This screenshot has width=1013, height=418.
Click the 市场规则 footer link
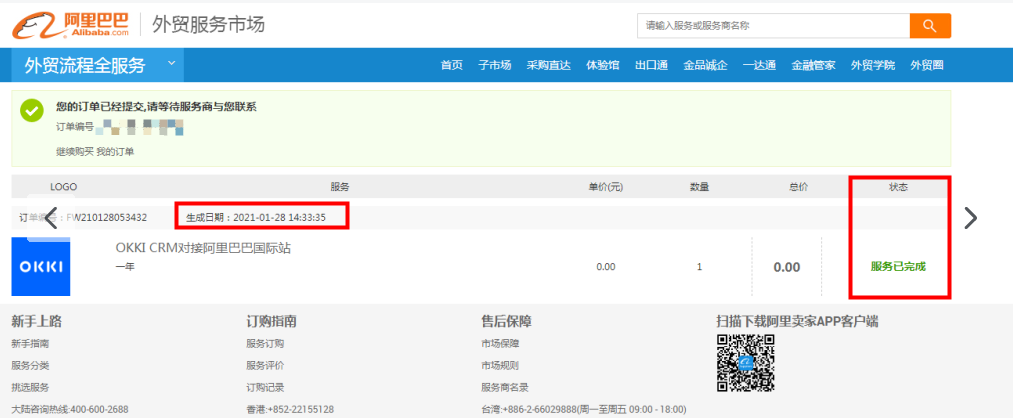[500, 366]
